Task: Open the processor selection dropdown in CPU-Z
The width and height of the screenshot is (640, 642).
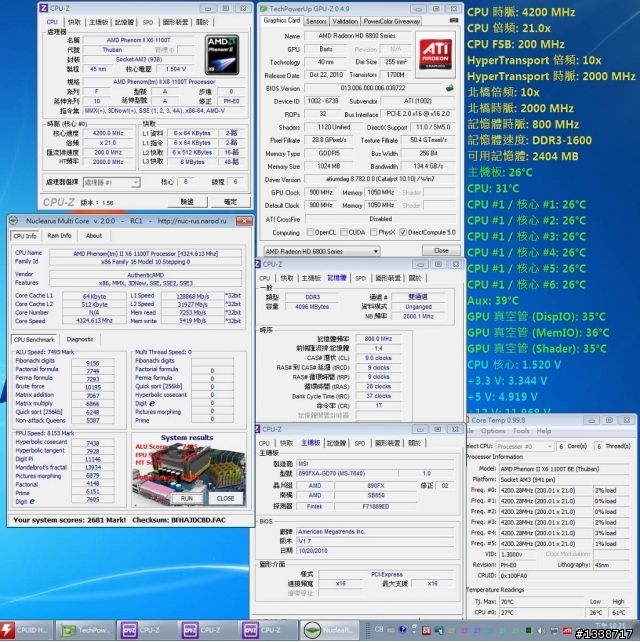Action: click(x=112, y=182)
